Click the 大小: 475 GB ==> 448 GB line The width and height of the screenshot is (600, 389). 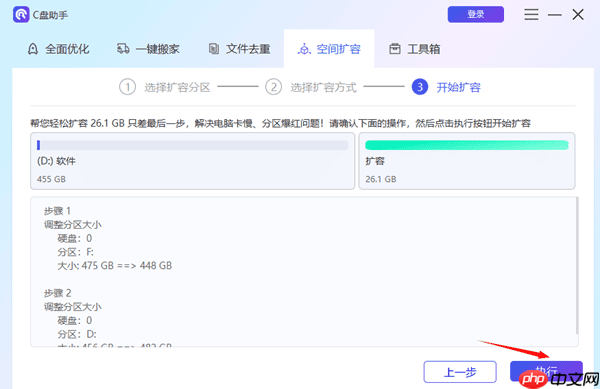pyautogui.click(x=114, y=265)
